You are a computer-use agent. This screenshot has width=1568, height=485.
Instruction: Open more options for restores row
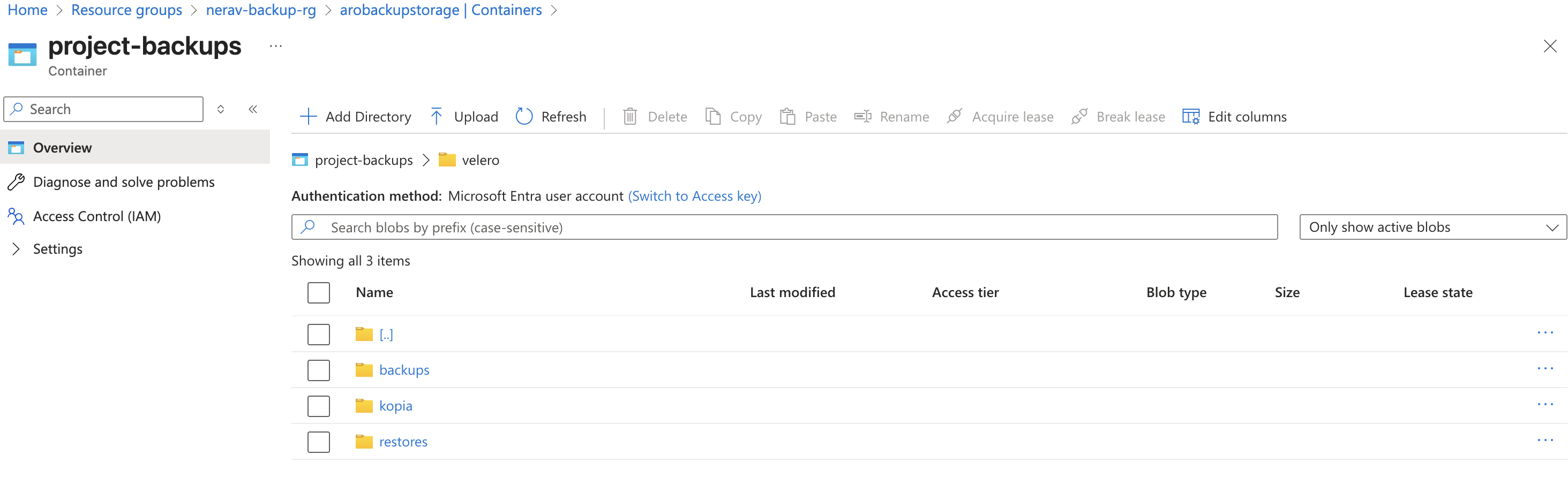click(1544, 441)
